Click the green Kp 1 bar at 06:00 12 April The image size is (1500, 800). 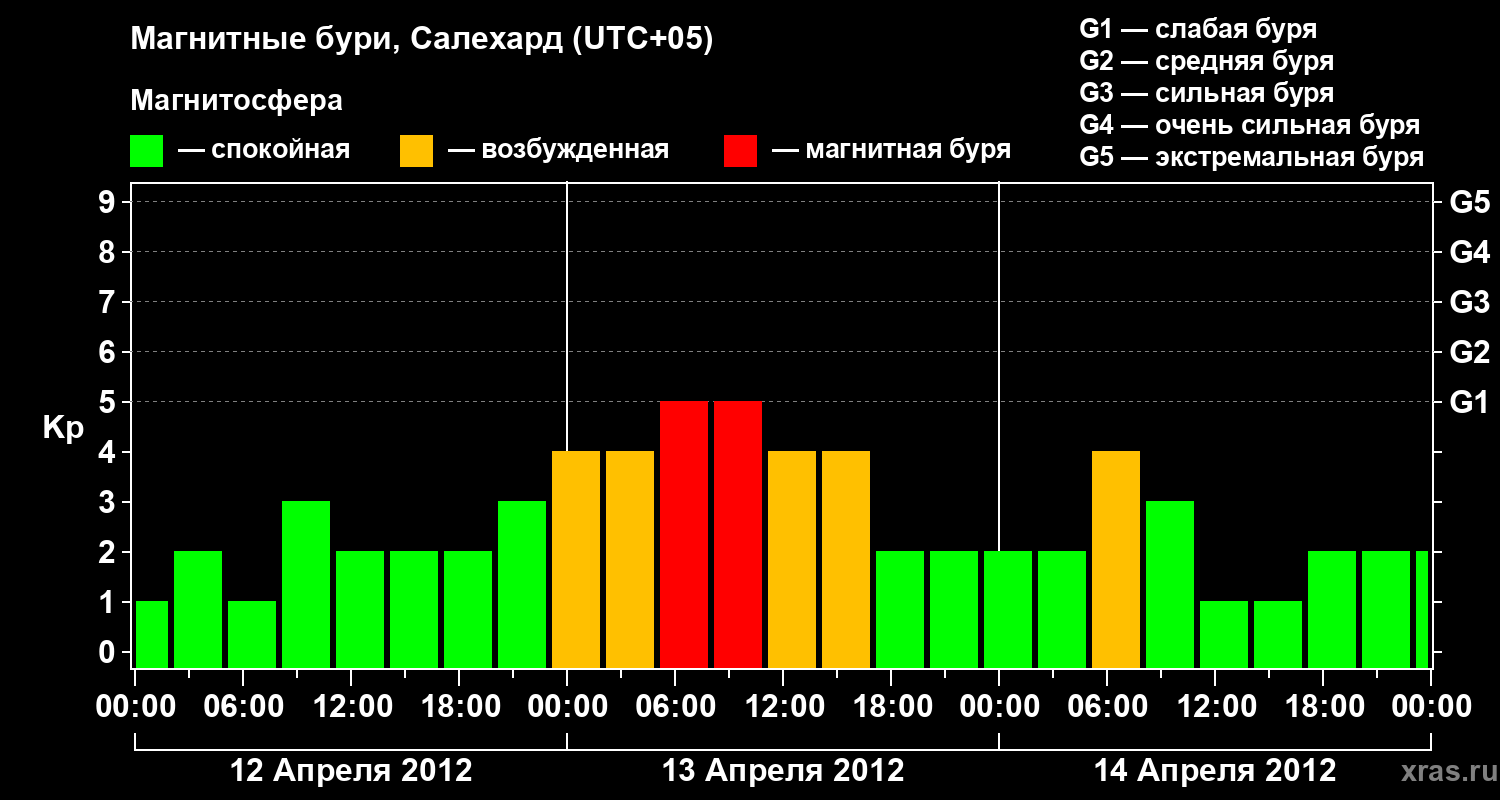pyautogui.click(x=252, y=635)
